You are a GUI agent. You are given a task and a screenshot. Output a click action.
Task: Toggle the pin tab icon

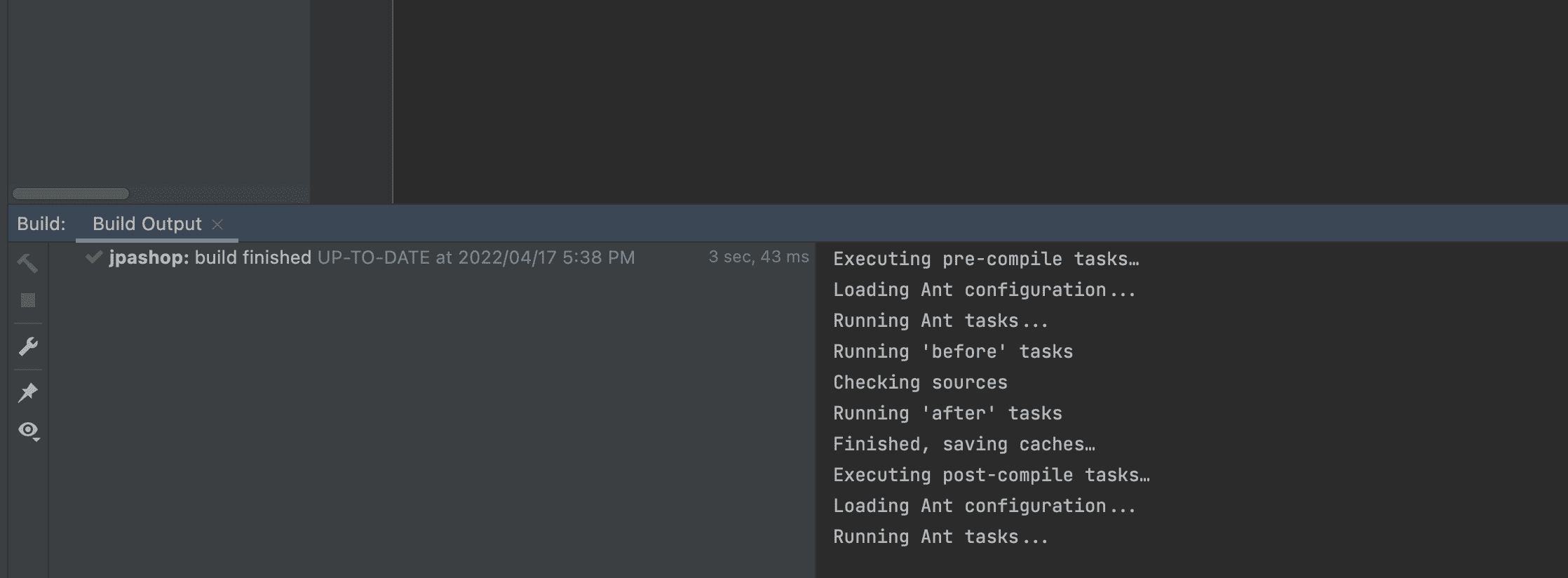(27, 392)
